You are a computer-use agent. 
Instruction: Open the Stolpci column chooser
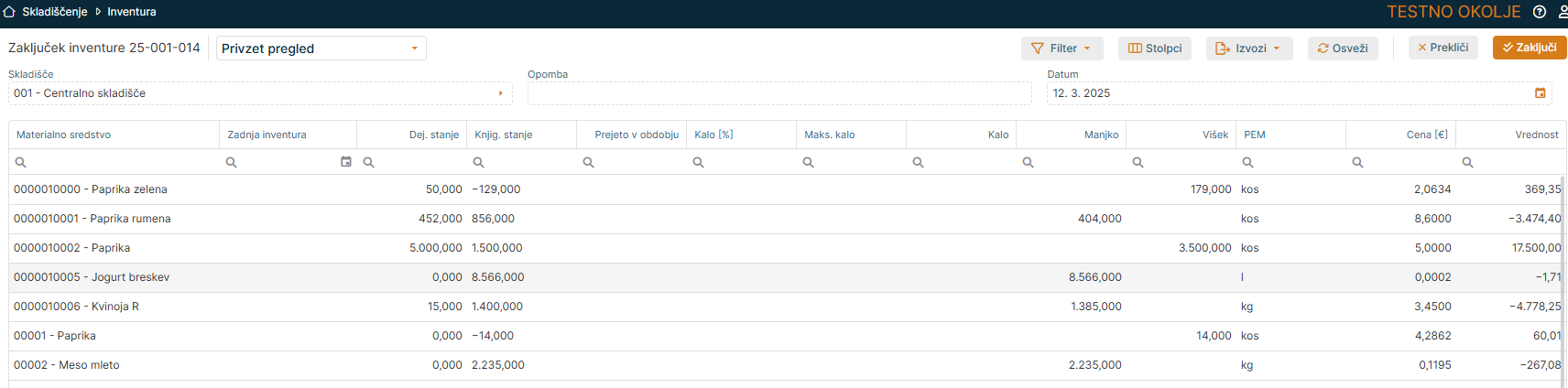[1154, 48]
